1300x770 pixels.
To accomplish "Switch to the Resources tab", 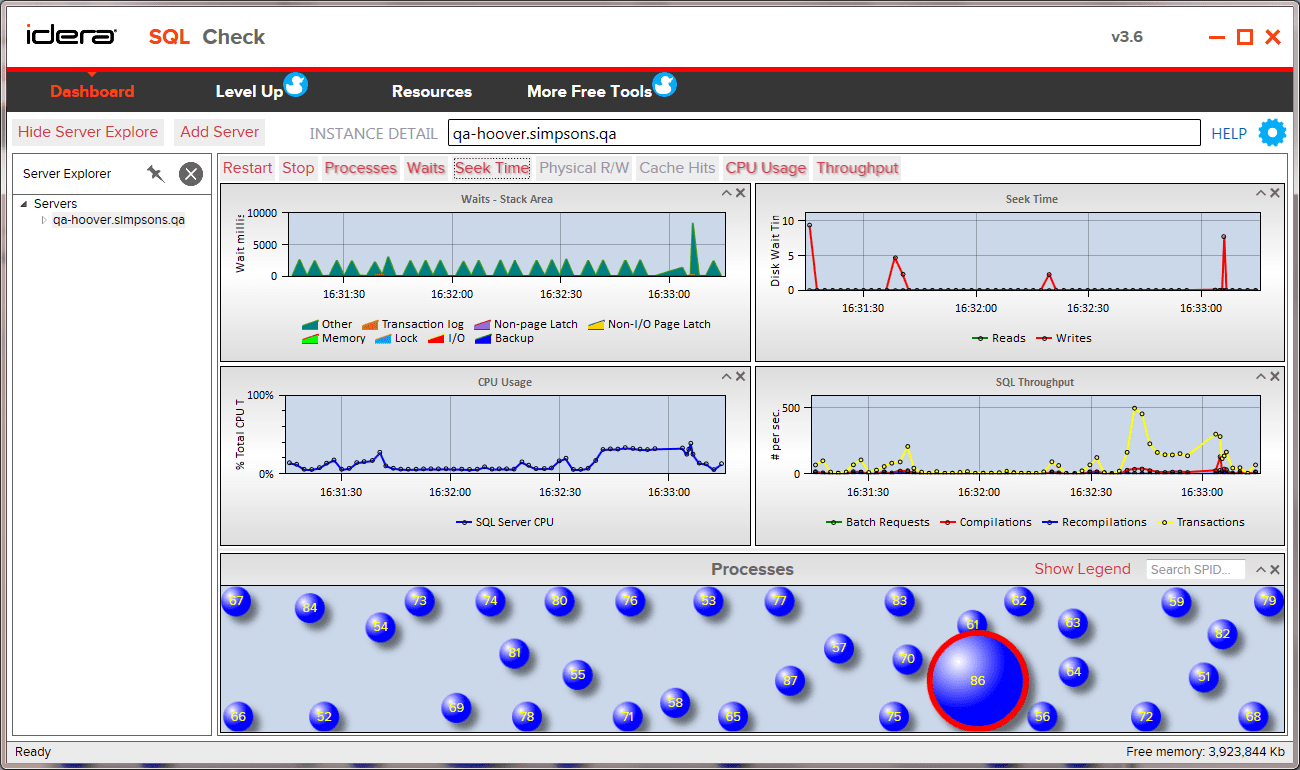I will coord(432,91).
